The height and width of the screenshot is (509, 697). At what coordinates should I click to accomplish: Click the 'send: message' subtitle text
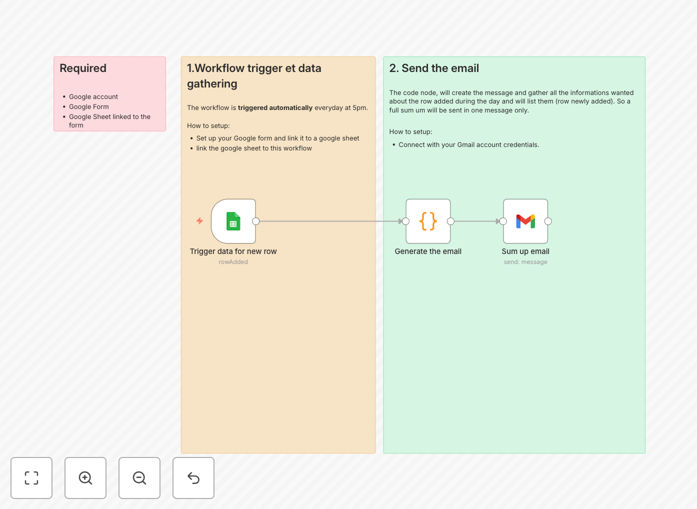tap(525, 262)
